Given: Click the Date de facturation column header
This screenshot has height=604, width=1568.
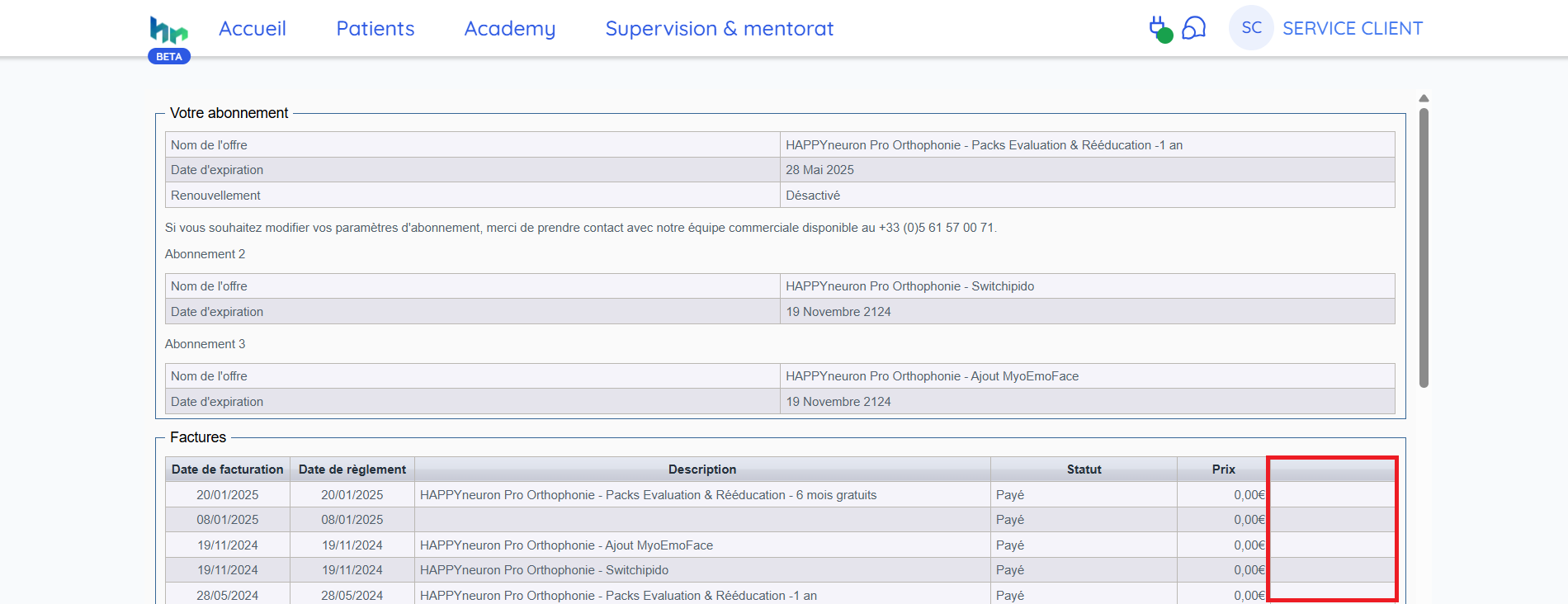Looking at the screenshot, I should [228, 470].
